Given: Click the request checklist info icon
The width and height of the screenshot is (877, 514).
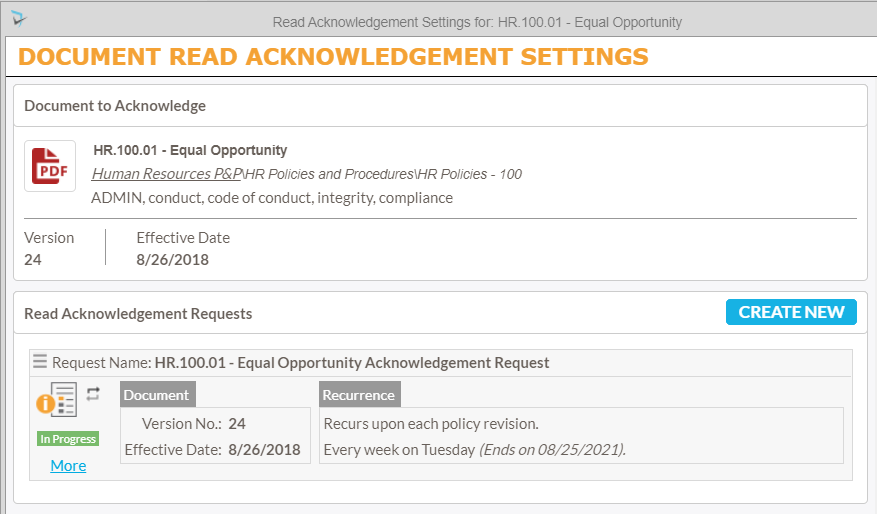Looking at the screenshot, I should [x=57, y=401].
